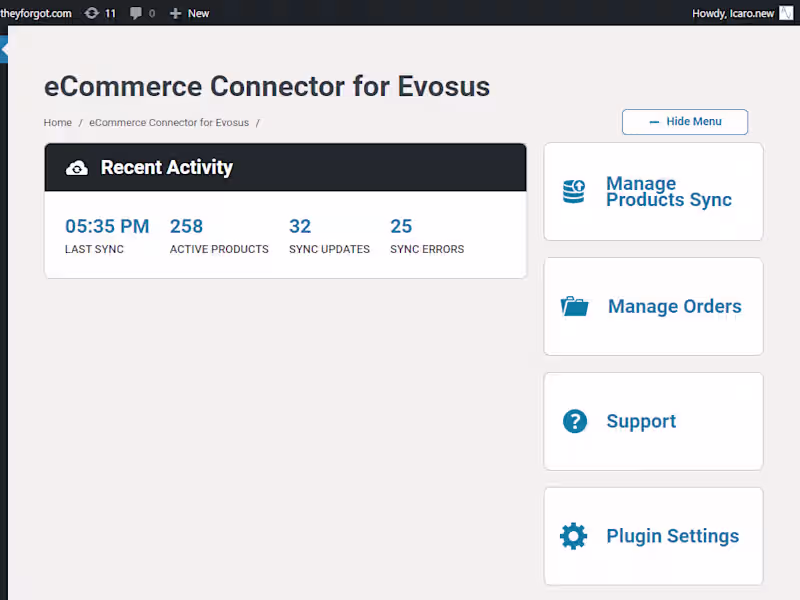Click the Manage Products Sync database icon
800x600 pixels.
[x=574, y=191]
